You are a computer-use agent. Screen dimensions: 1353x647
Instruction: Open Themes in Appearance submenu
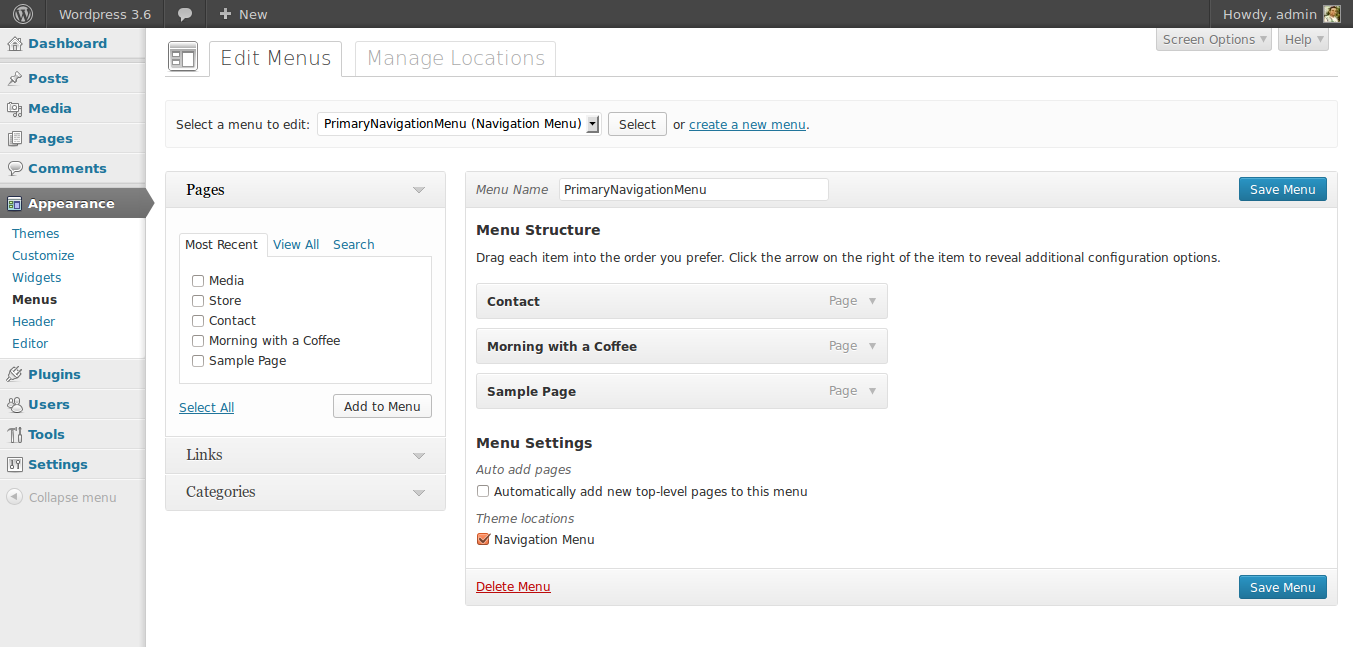point(36,233)
